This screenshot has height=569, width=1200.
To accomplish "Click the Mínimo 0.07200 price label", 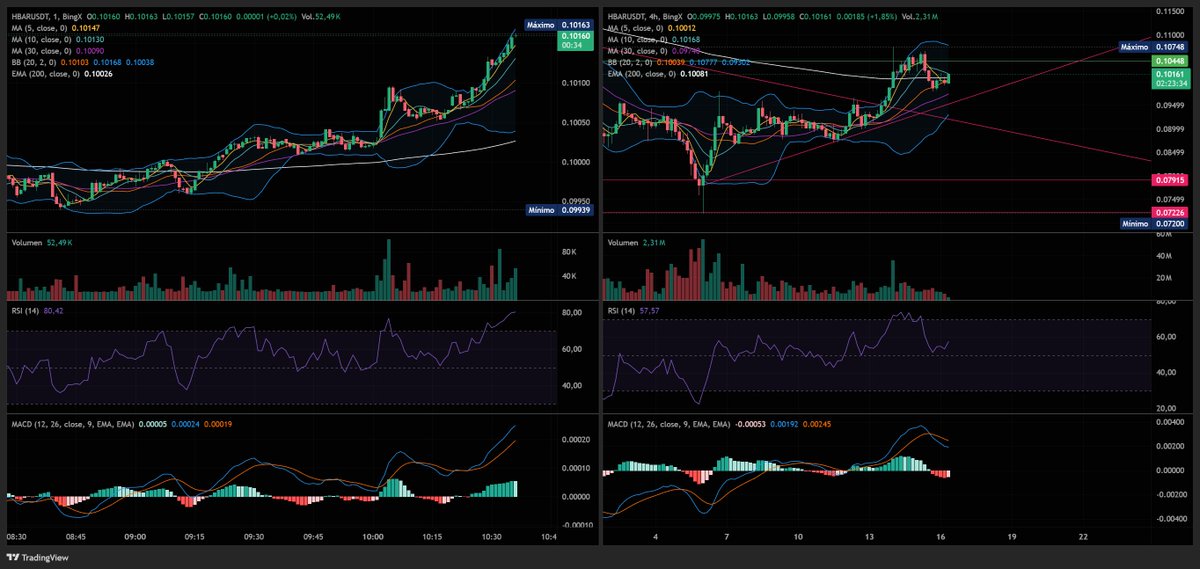I will coord(1153,224).
